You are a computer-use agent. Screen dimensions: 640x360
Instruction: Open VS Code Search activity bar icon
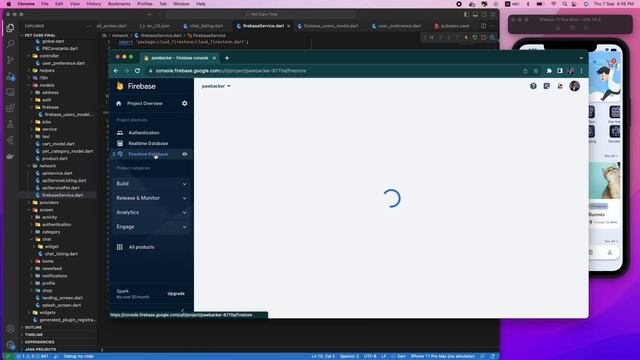coord(10,44)
